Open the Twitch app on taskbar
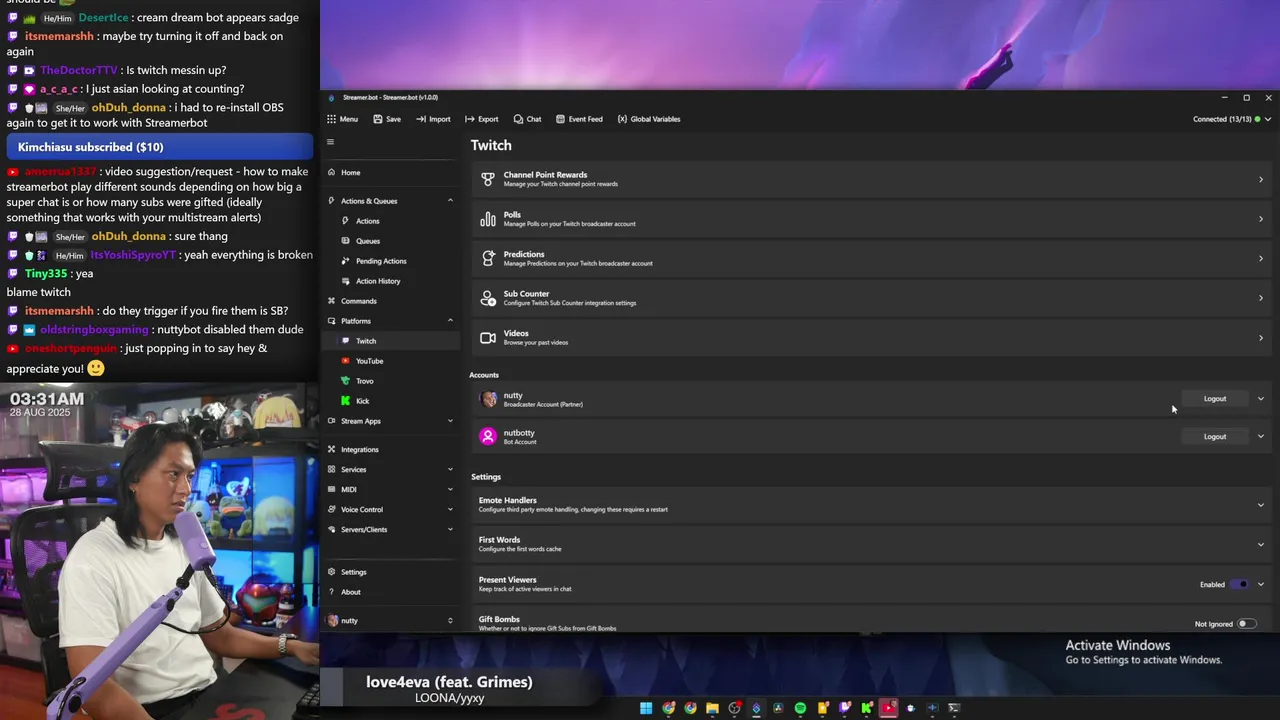Screen dimensions: 1280x720 (x=844, y=708)
